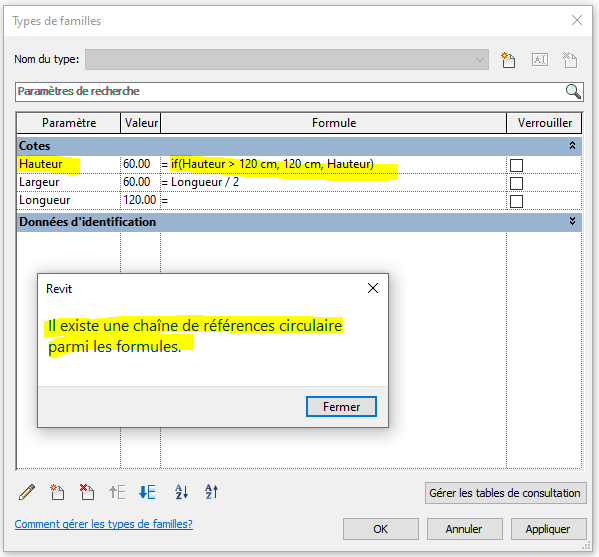Click the empty formula cell for Longueur
This screenshot has width=599, height=557.
[333, 200]
